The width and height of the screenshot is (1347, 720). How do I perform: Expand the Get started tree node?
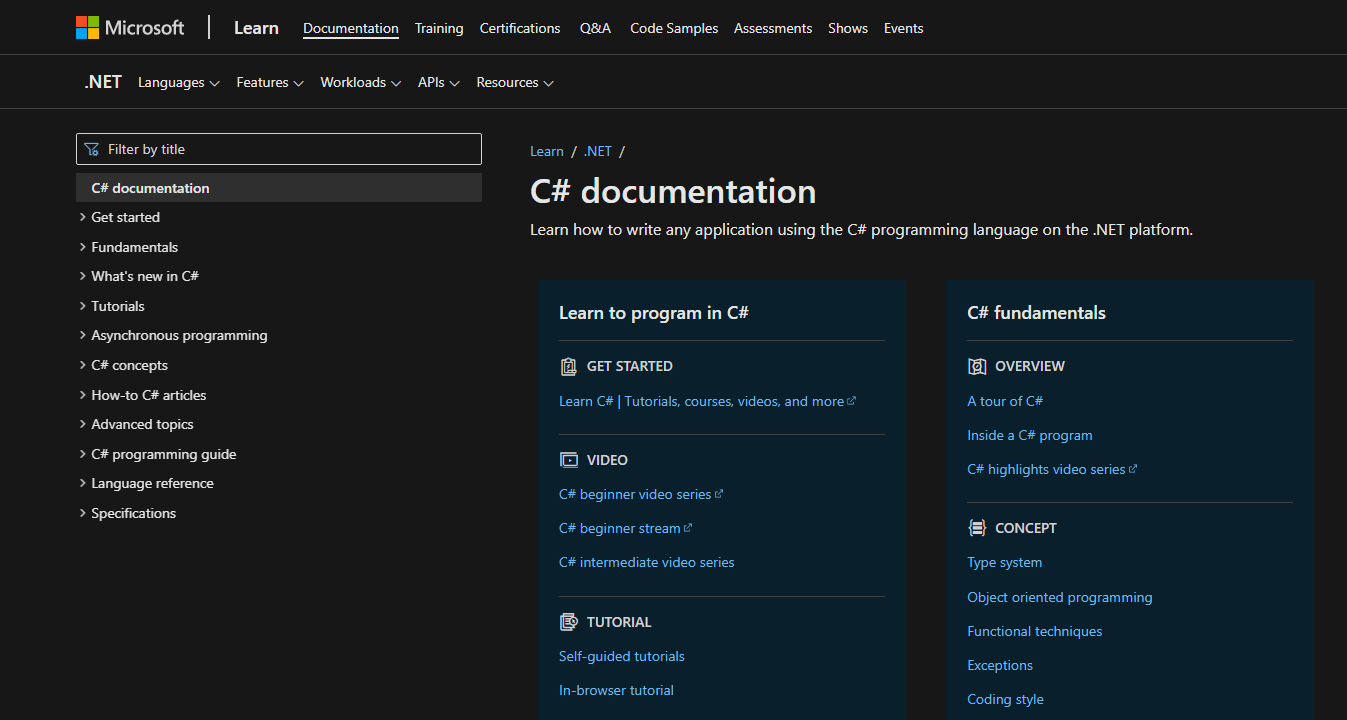coord(82,217)
